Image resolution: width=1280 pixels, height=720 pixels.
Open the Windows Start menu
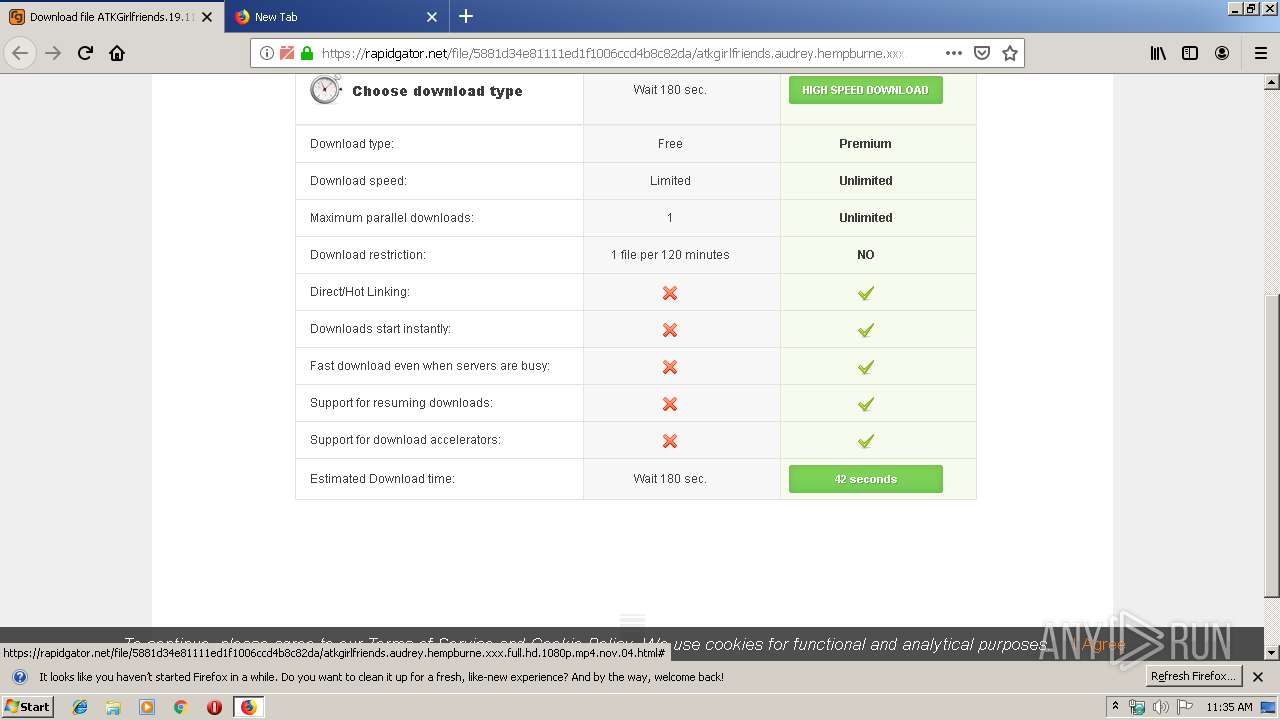(x=28, y=706)
